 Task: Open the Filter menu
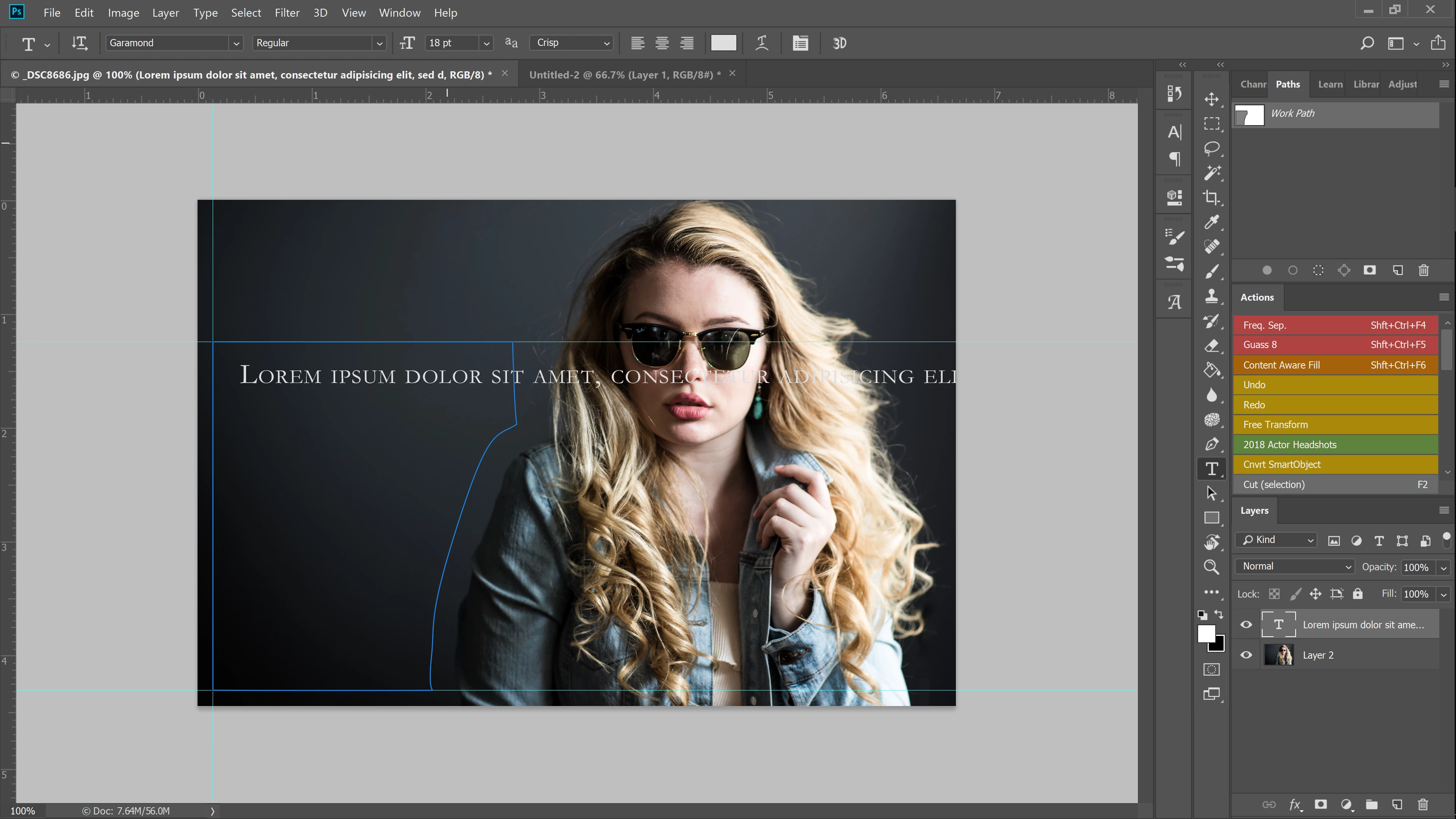(x=287, y=13)
